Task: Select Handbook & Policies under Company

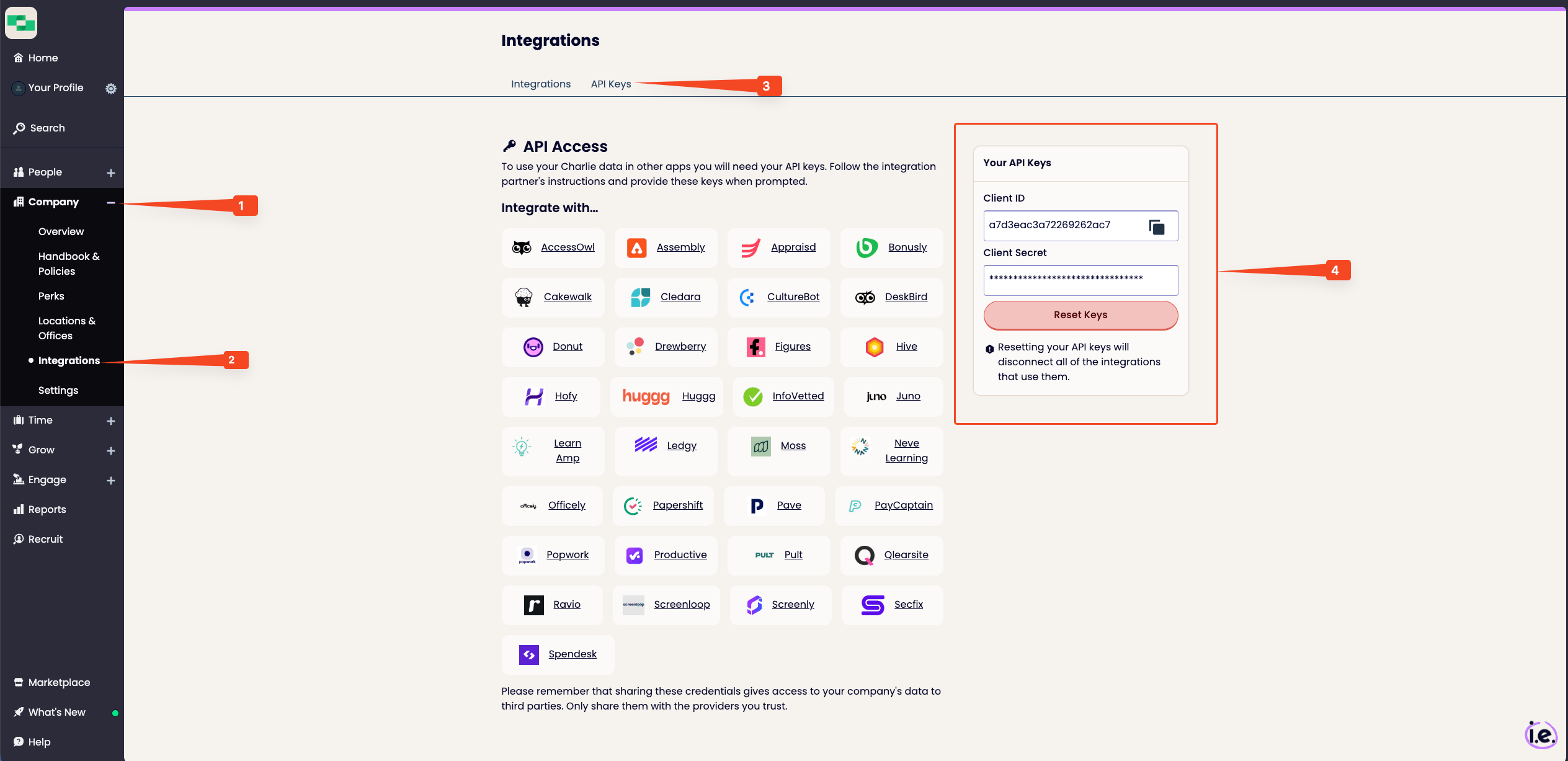Action: pyautogui.click(x=69, y=264)
